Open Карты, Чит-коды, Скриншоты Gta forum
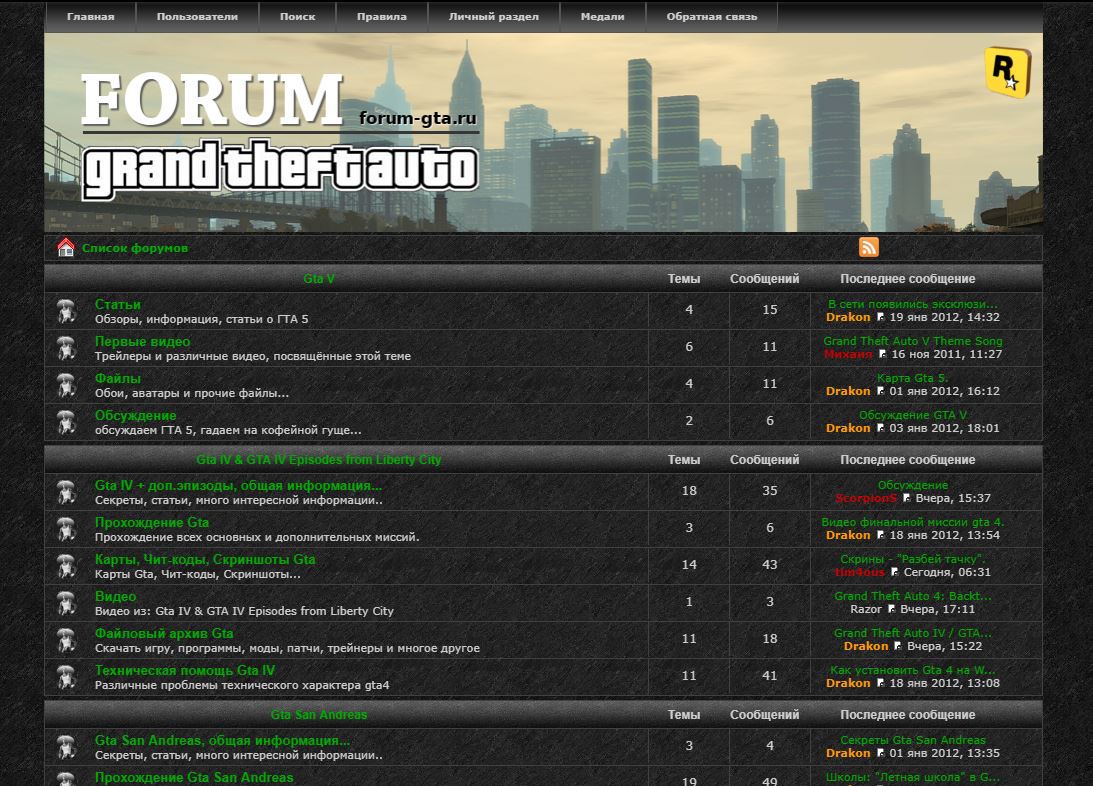 click(x=205, y=559)
